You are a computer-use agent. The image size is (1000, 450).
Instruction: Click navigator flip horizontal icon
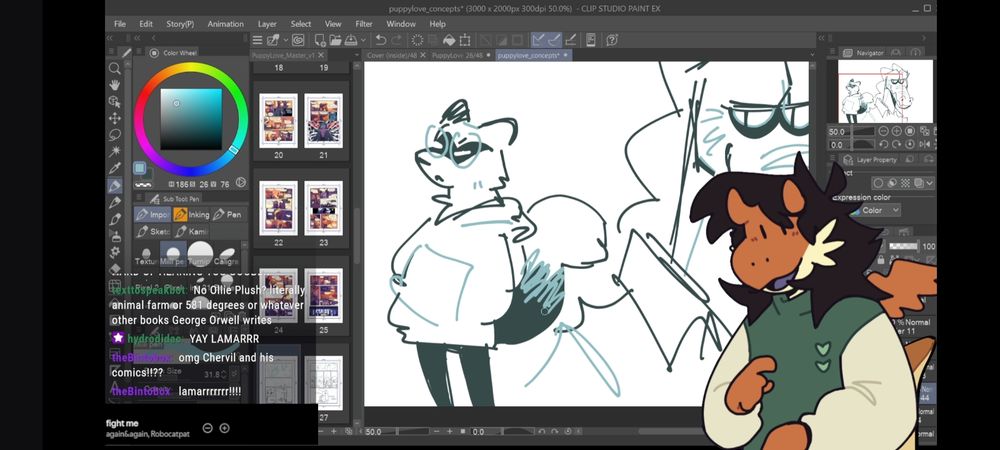(x=923, y=145)
